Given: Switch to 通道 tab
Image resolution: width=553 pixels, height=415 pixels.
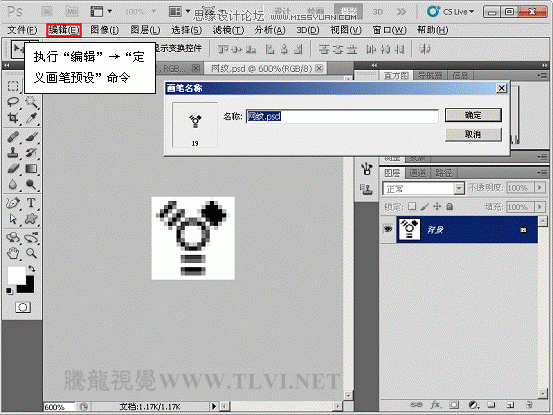Looking at the screenshot, I should (x=418, y=173).
